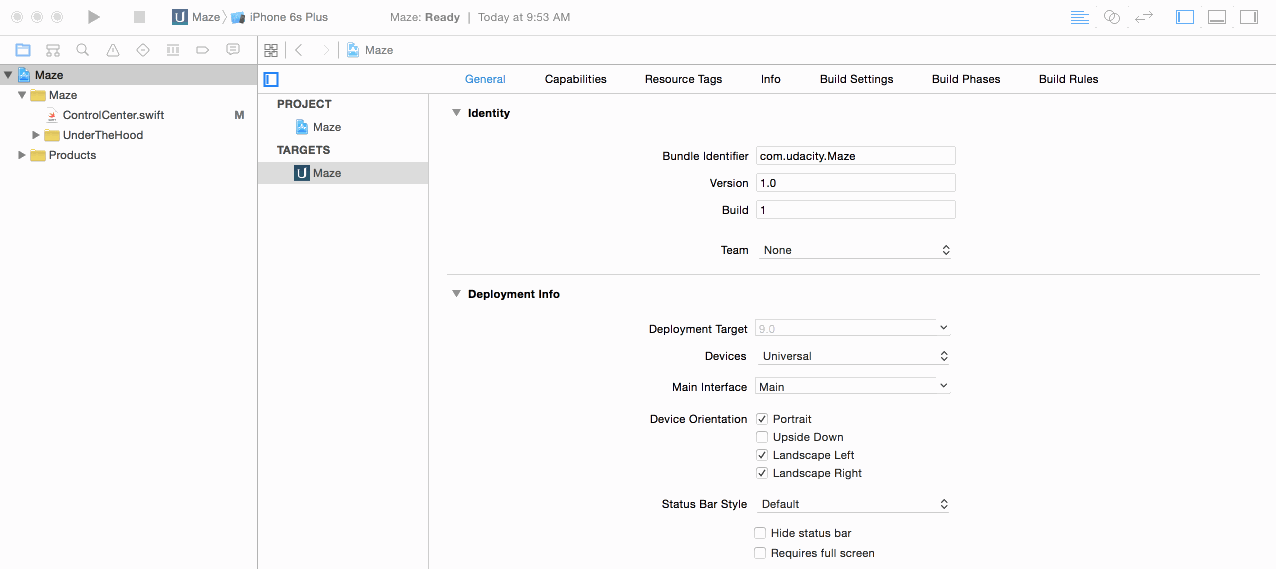
Task: Toggle the Utilities pane
Action: (1249, 17)
